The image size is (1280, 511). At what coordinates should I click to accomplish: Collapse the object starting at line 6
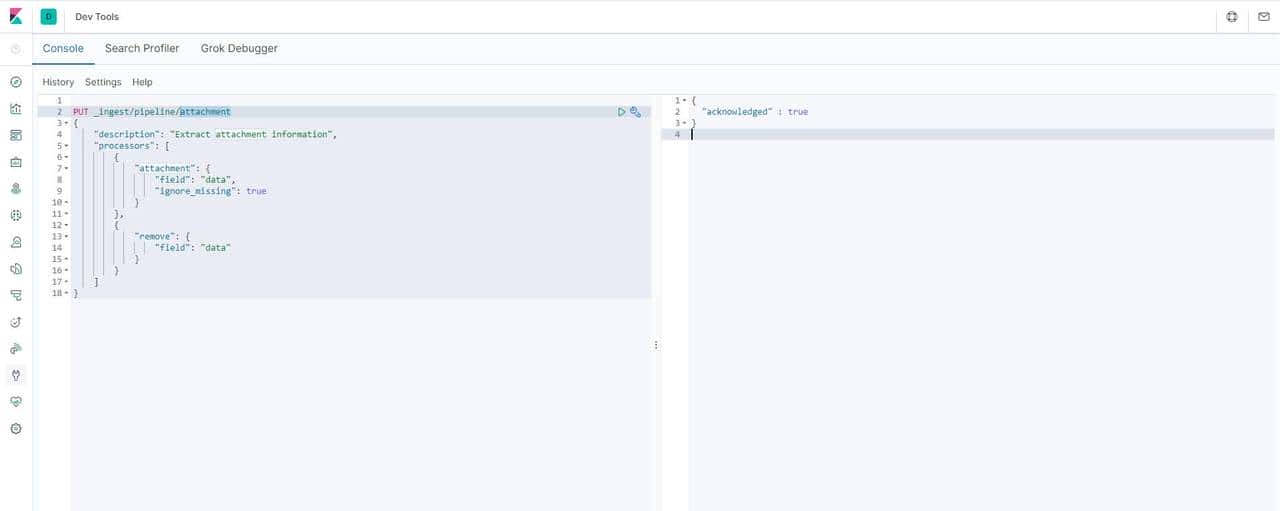(x=66, y=158)
